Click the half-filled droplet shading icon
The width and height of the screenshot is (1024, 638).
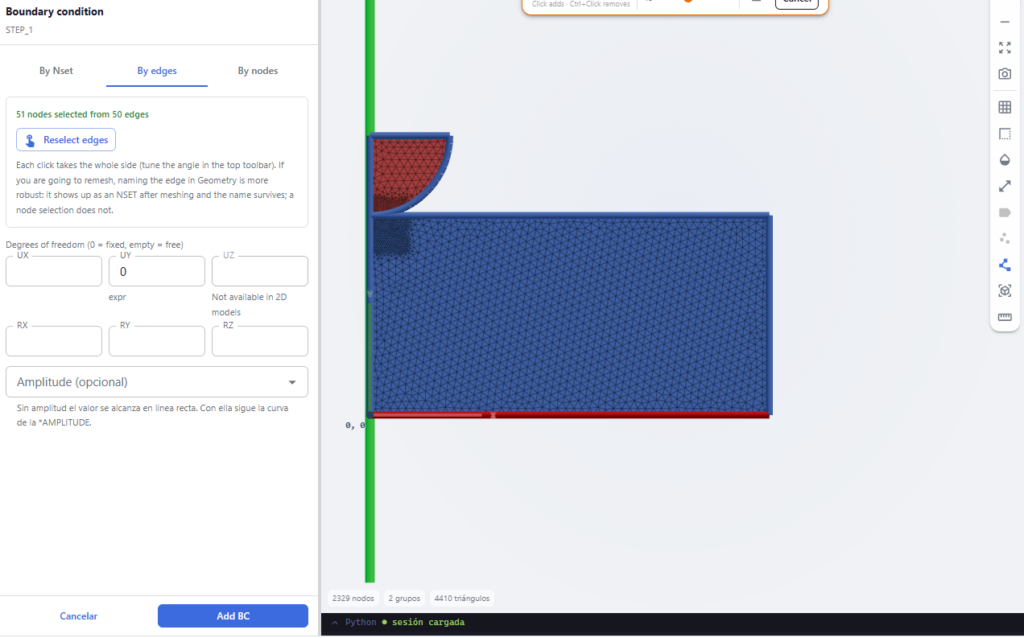click(1004, 160)
